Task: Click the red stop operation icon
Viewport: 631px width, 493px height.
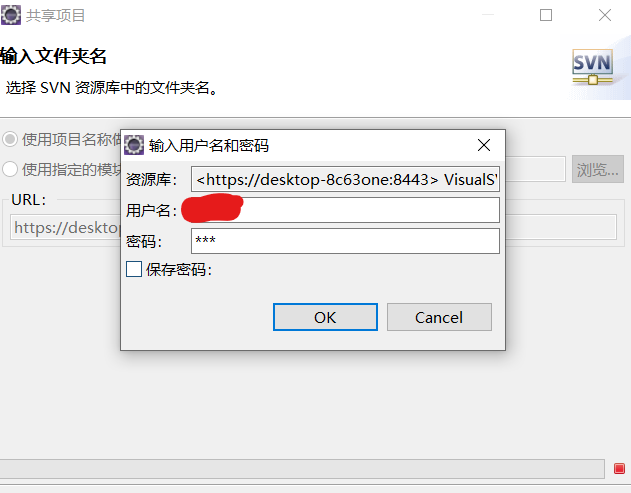Action: tap(619, 469)
